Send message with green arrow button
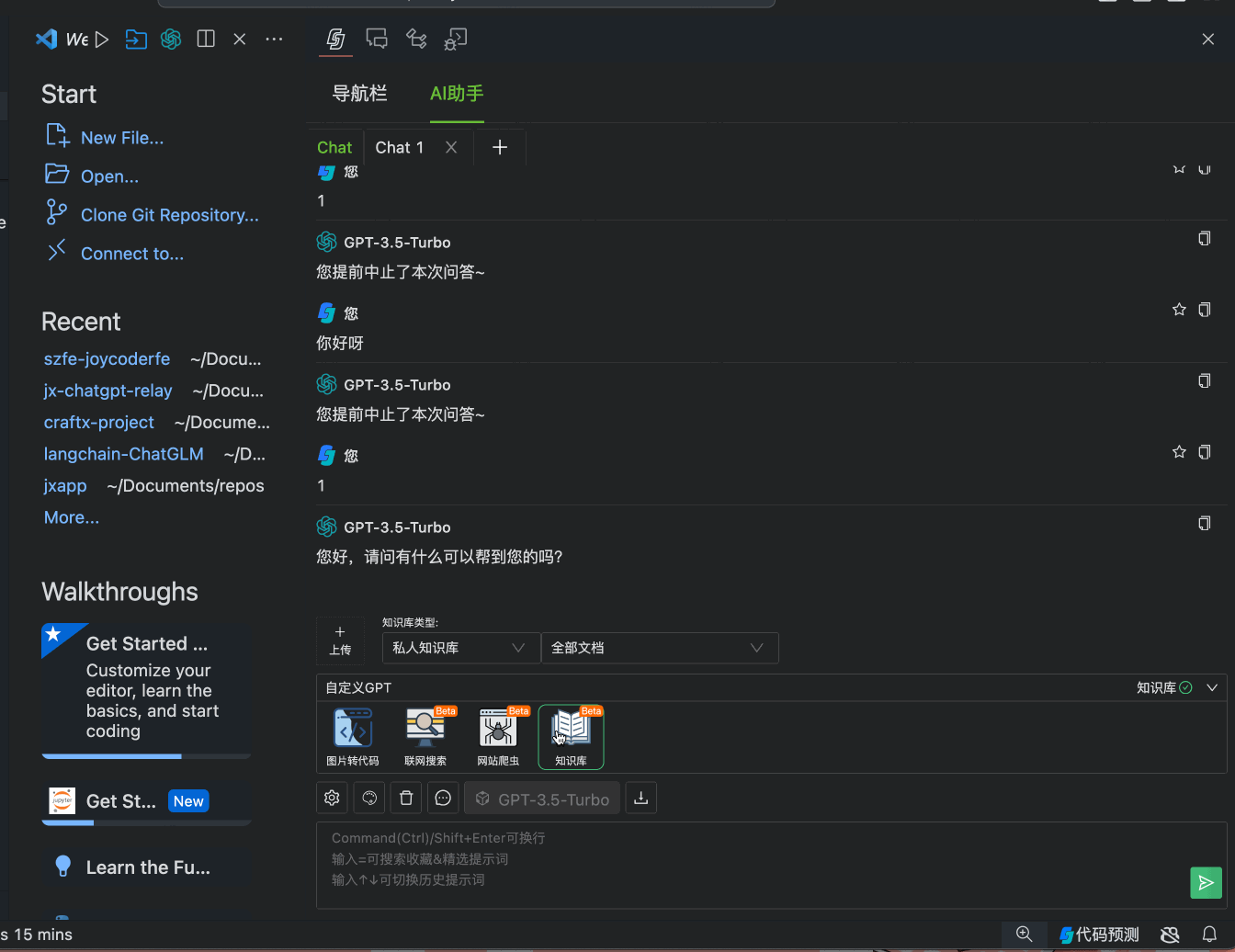This screenshot has width=1235, height=952. pos(1206,883)
